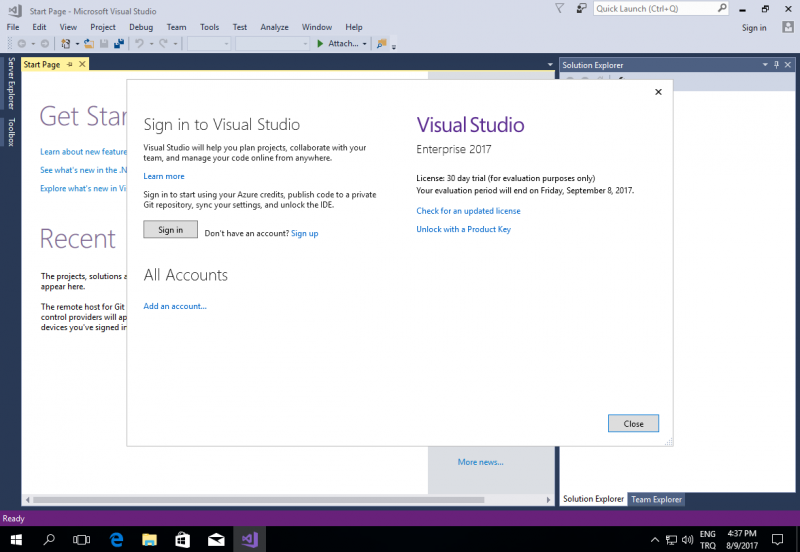Click the Redo toolbar icon
800x552 pixels.
163,44
